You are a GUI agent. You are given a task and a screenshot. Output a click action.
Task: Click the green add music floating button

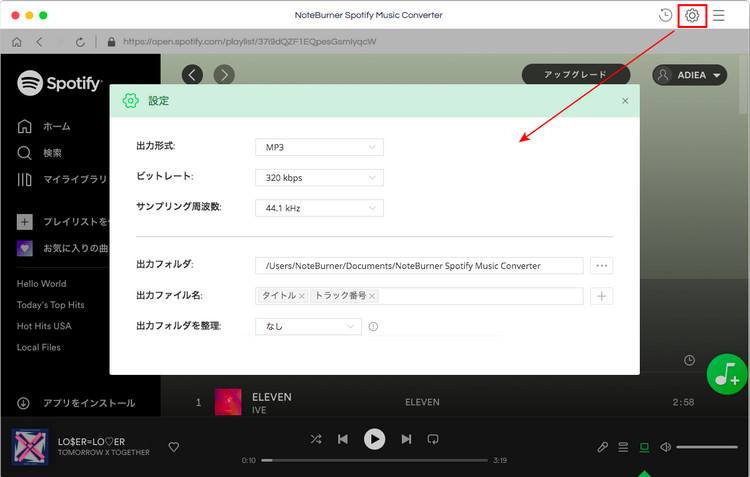click(727, 374)
